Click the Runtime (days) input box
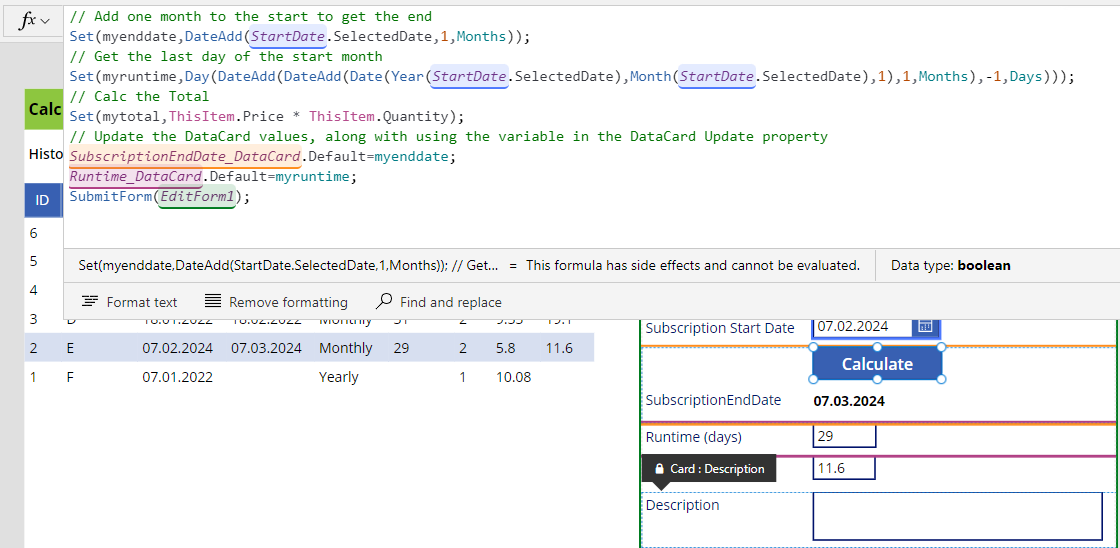This screenshot has height=548, width=1120. [x=844, y=436]
